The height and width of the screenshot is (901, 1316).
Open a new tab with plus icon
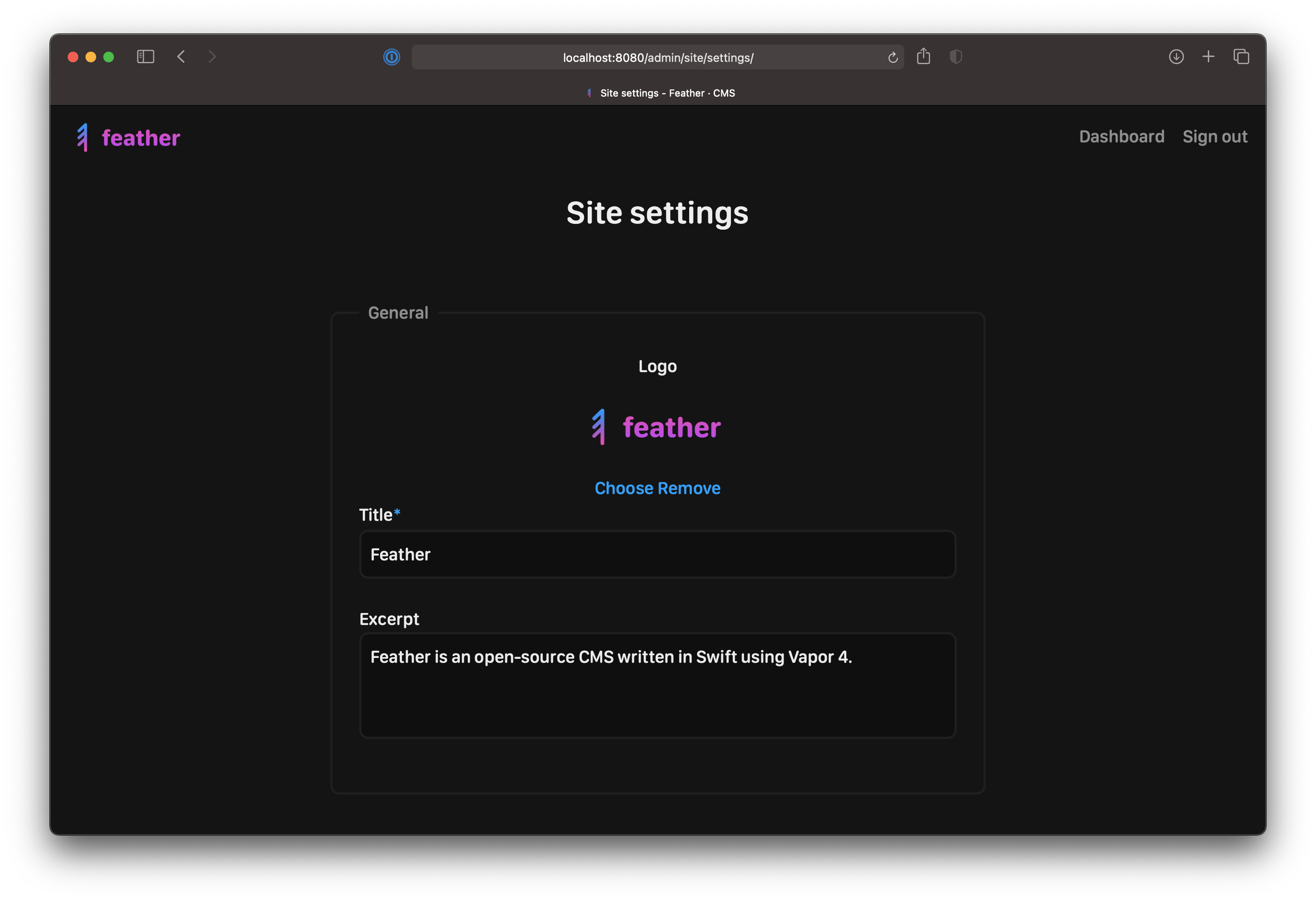1208,57
